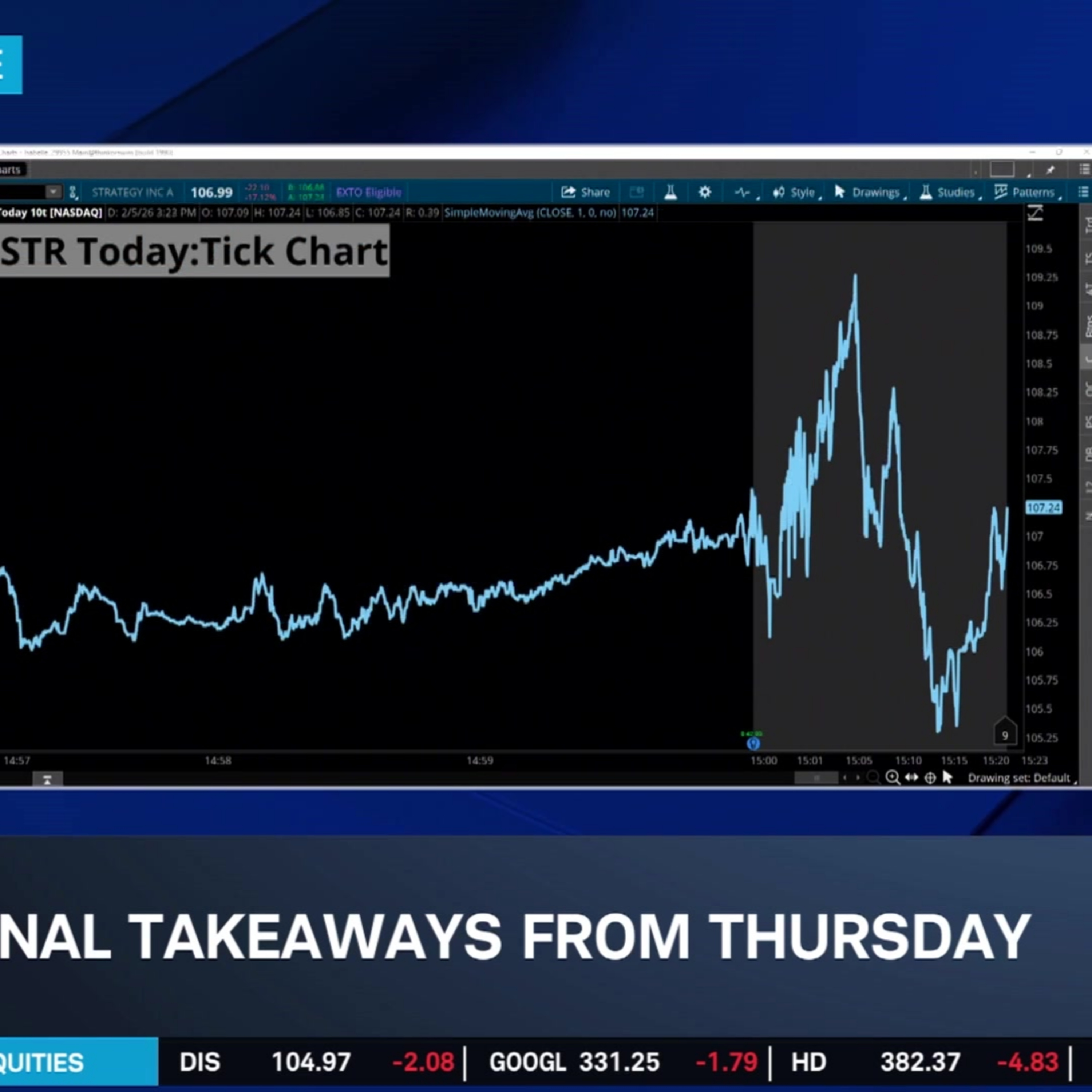Image resolution: width=1092 pixels, height=1092 pixels.
Task: Select the pointer cursor tool at bottom
Action: [948, 778]
